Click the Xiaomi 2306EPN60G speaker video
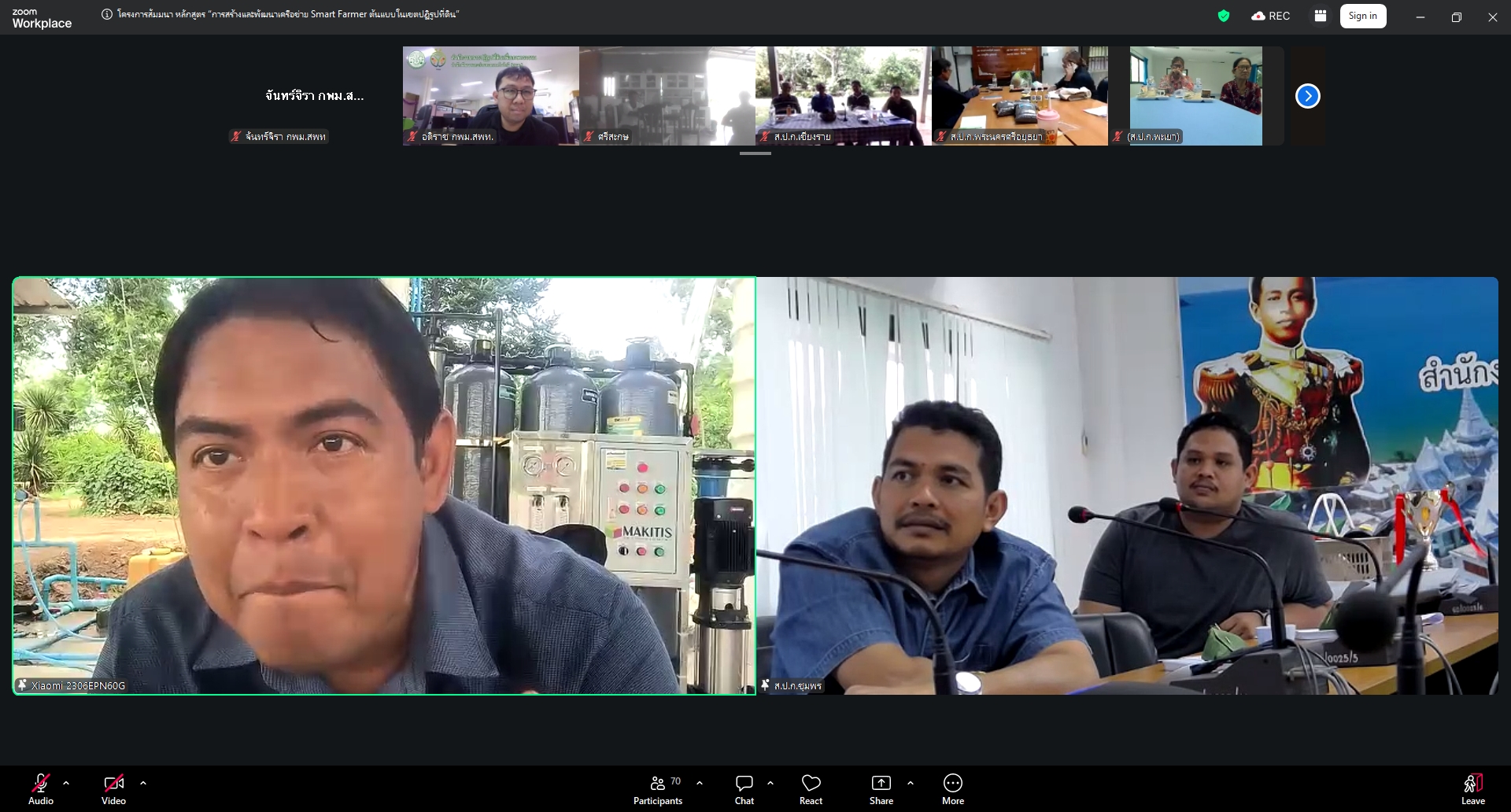Viewport: 1511px width, 812px height. [x=384, y=485]
